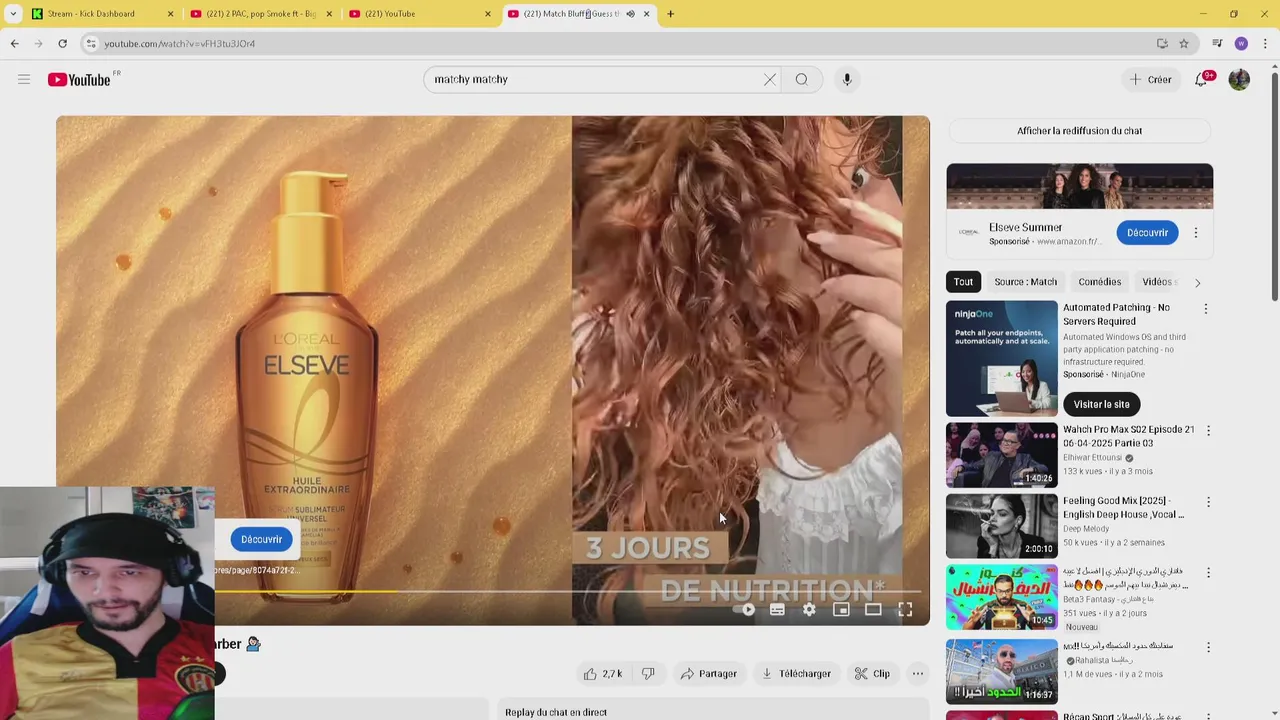Image resolution: width=1280 pixels, height=720 pixels.
Task: Open options for Feeling Good Mix video
Action: click(x=1208, y=502)
